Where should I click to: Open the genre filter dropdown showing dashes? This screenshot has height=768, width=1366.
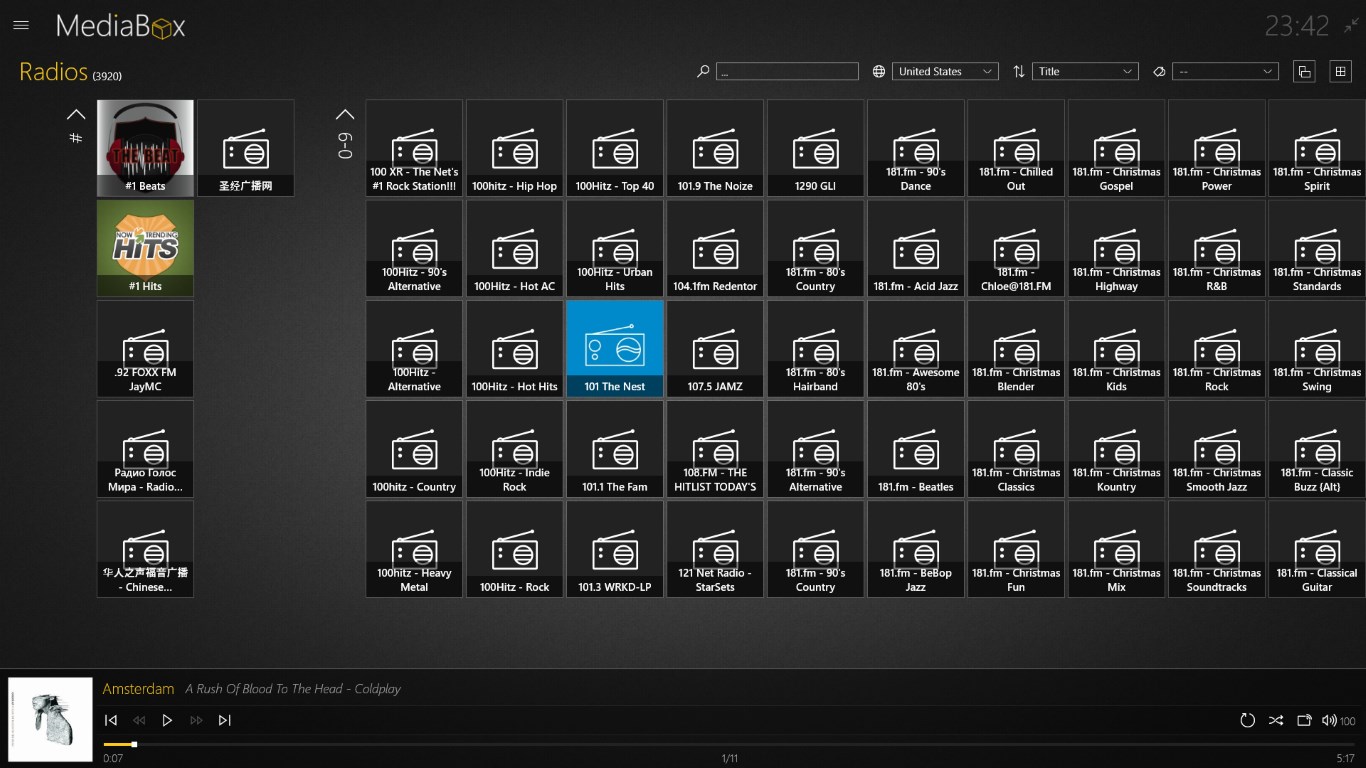pyautogui.click(x=1225, y=71)
